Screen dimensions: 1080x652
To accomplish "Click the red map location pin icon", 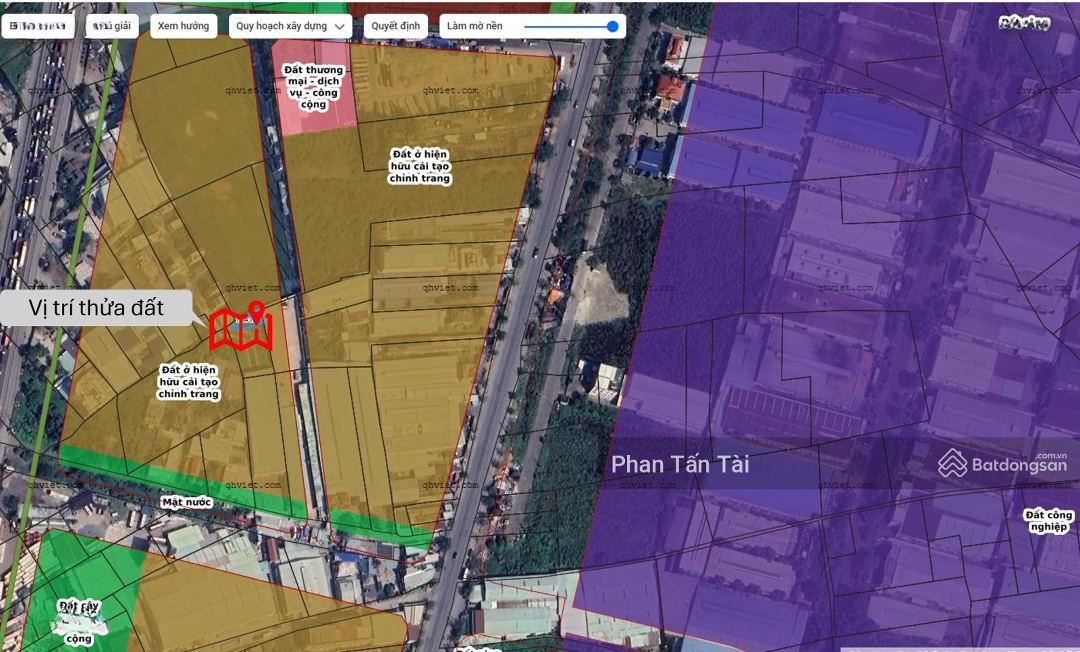I will [x=255, y=311].
